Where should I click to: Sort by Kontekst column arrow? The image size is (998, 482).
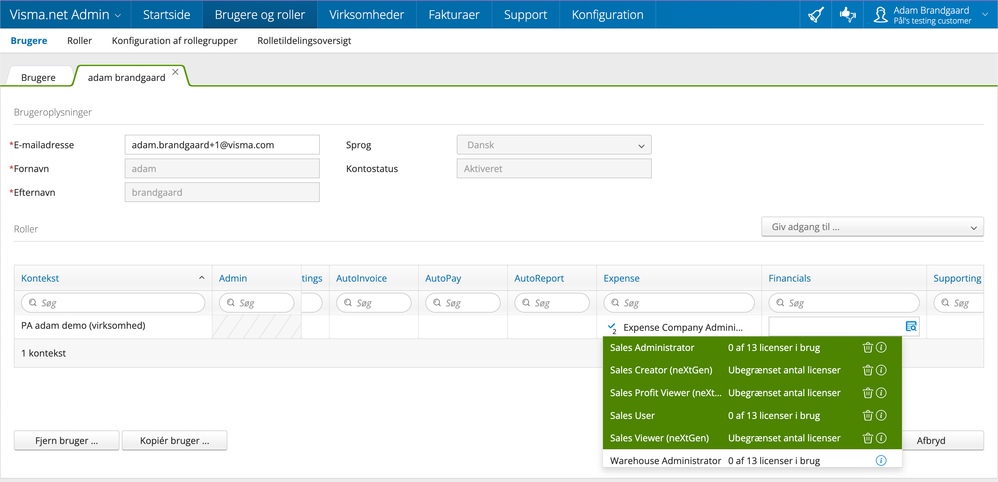[202, 278]
